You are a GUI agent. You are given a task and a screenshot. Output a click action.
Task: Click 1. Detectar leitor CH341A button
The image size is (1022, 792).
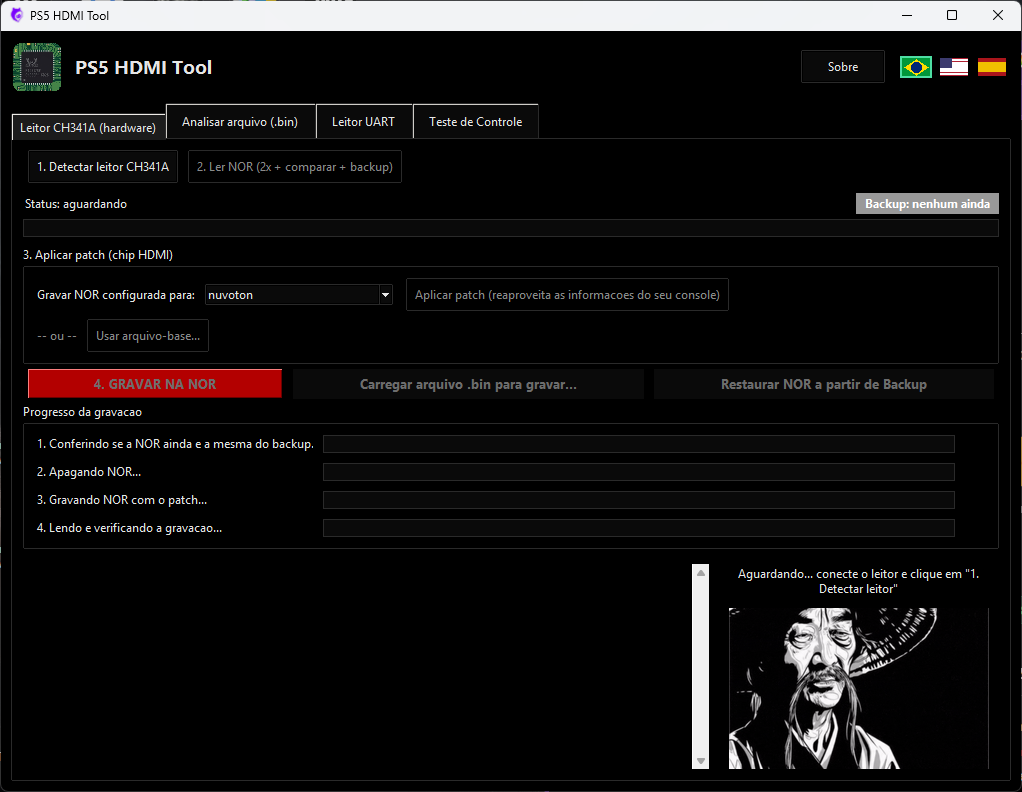(x=103, y=167)
